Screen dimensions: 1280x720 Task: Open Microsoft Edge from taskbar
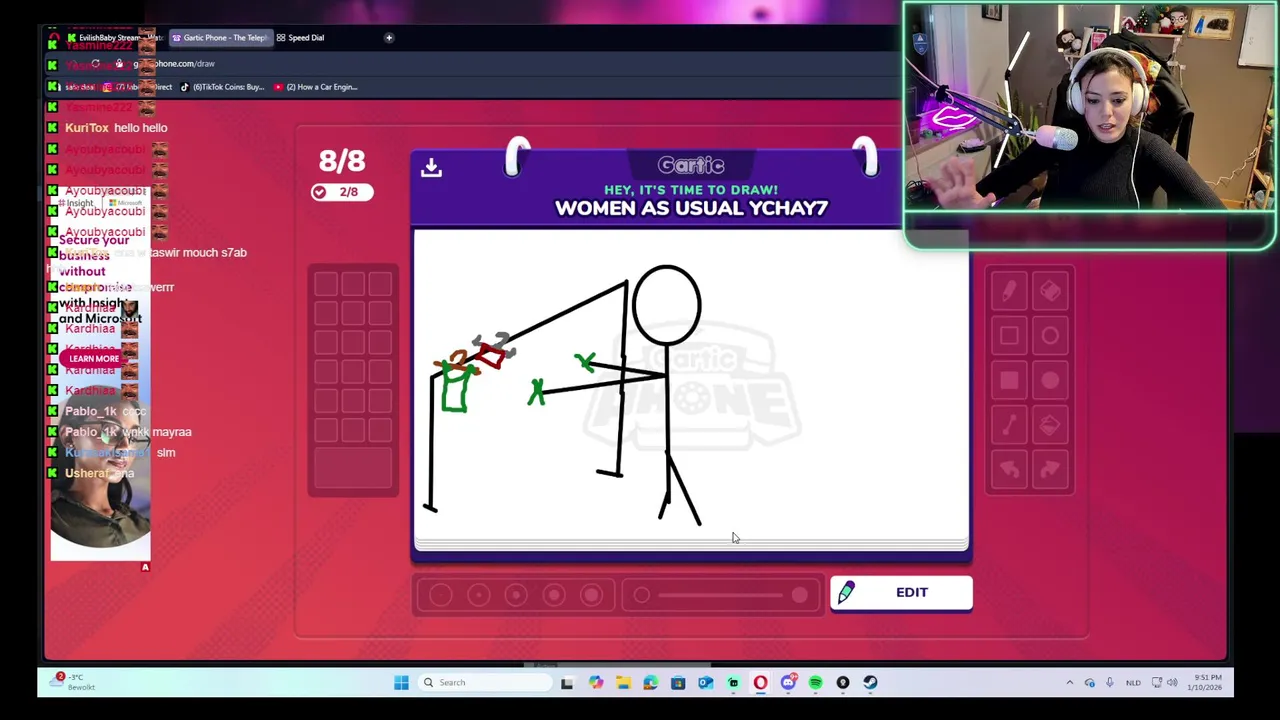[651, 683]
